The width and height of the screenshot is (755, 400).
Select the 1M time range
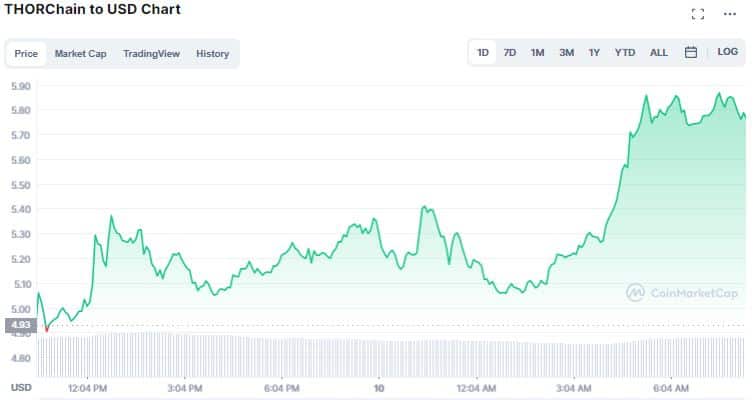click(x=537, y=52)
